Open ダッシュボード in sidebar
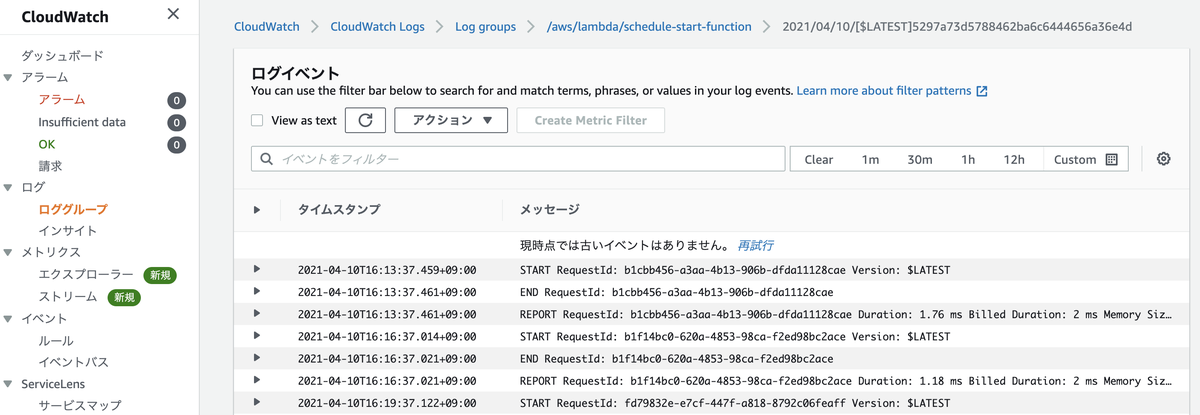The height and width of the screenshot is (415, 1200). coord(62,56)
